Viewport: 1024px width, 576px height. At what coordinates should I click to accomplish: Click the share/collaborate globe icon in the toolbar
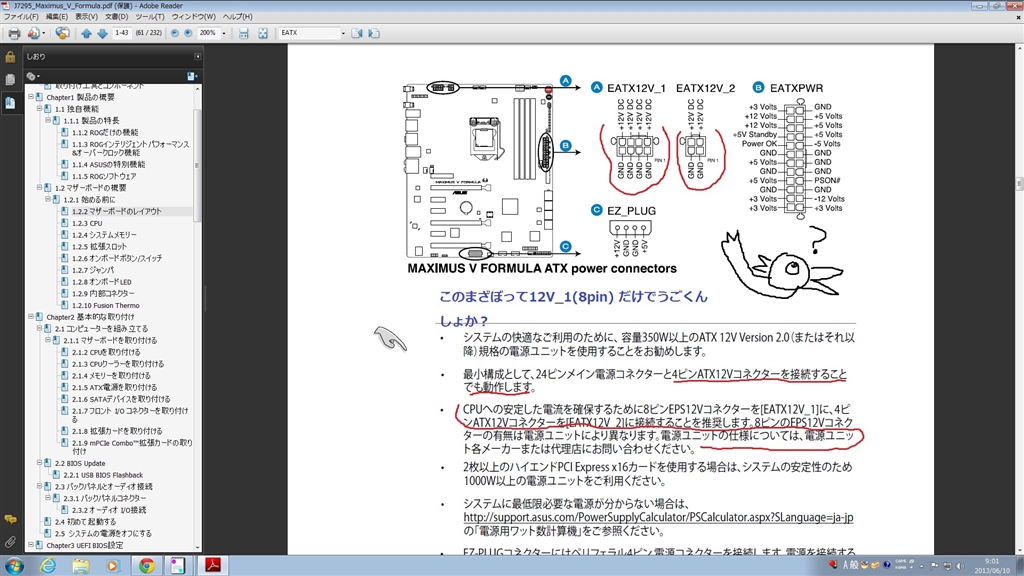(x=62, y=33)
